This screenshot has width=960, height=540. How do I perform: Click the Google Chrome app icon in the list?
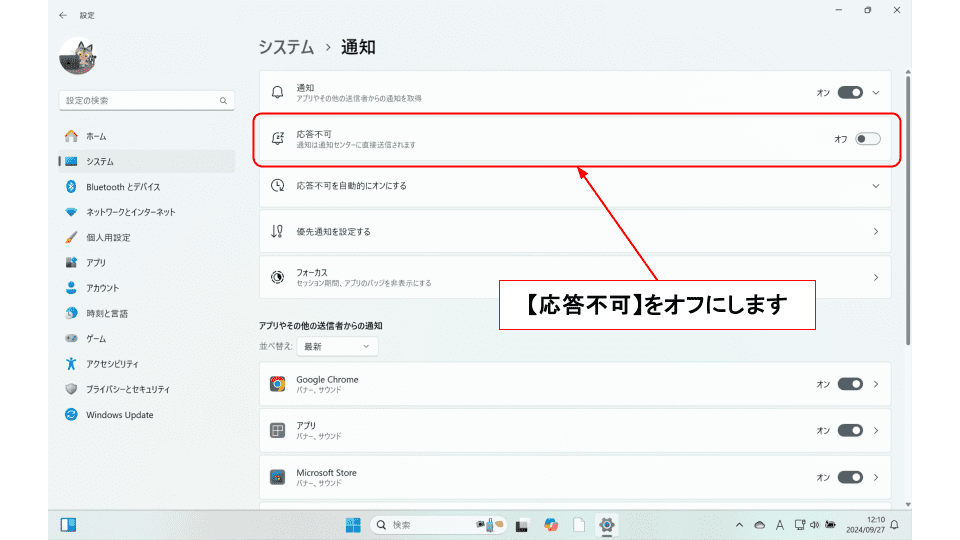278,384
